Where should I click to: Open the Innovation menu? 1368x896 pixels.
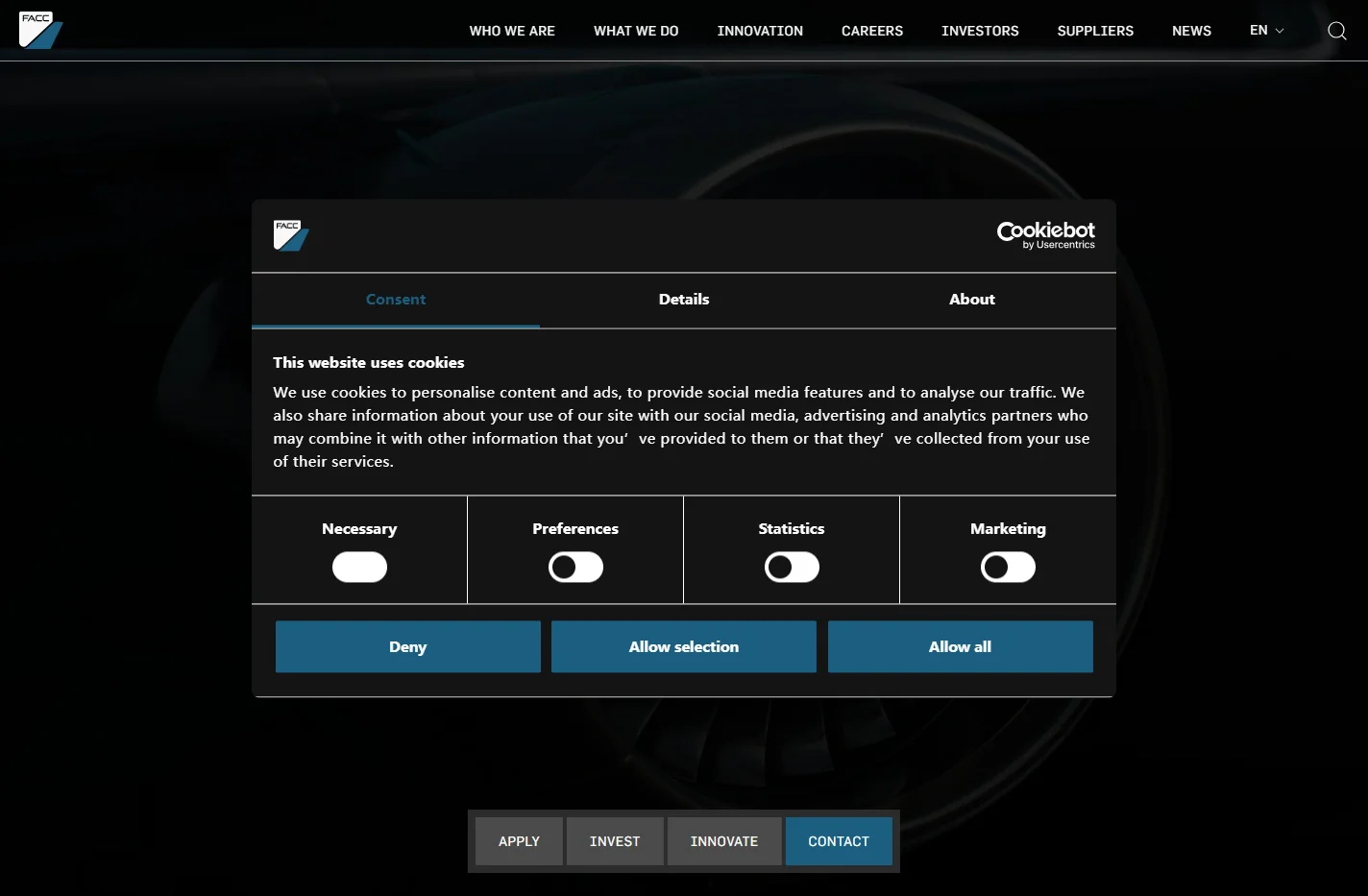pos(760,31)
